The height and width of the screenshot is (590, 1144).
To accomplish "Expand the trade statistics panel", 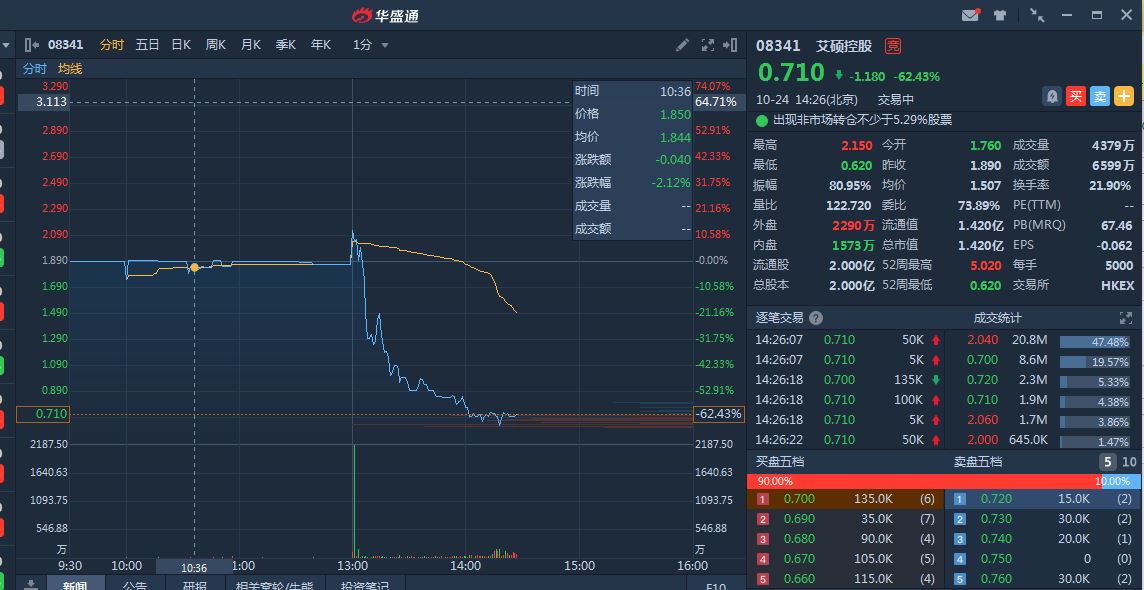I will pyautogui.click(x=1126, y=318).
